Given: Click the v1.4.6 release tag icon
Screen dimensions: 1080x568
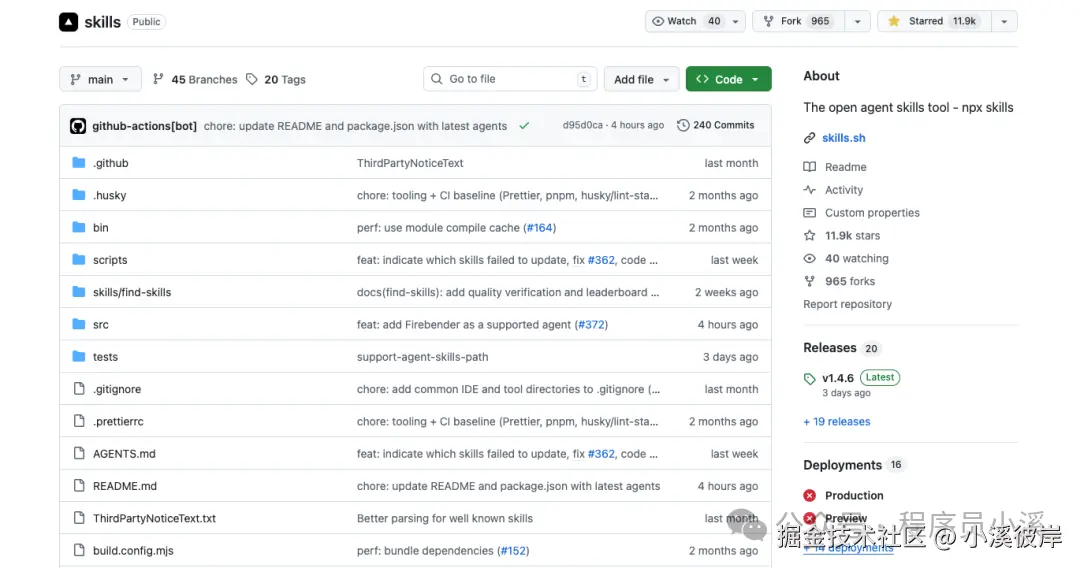Looking at the screenshot, I should [x=809, y=378].
